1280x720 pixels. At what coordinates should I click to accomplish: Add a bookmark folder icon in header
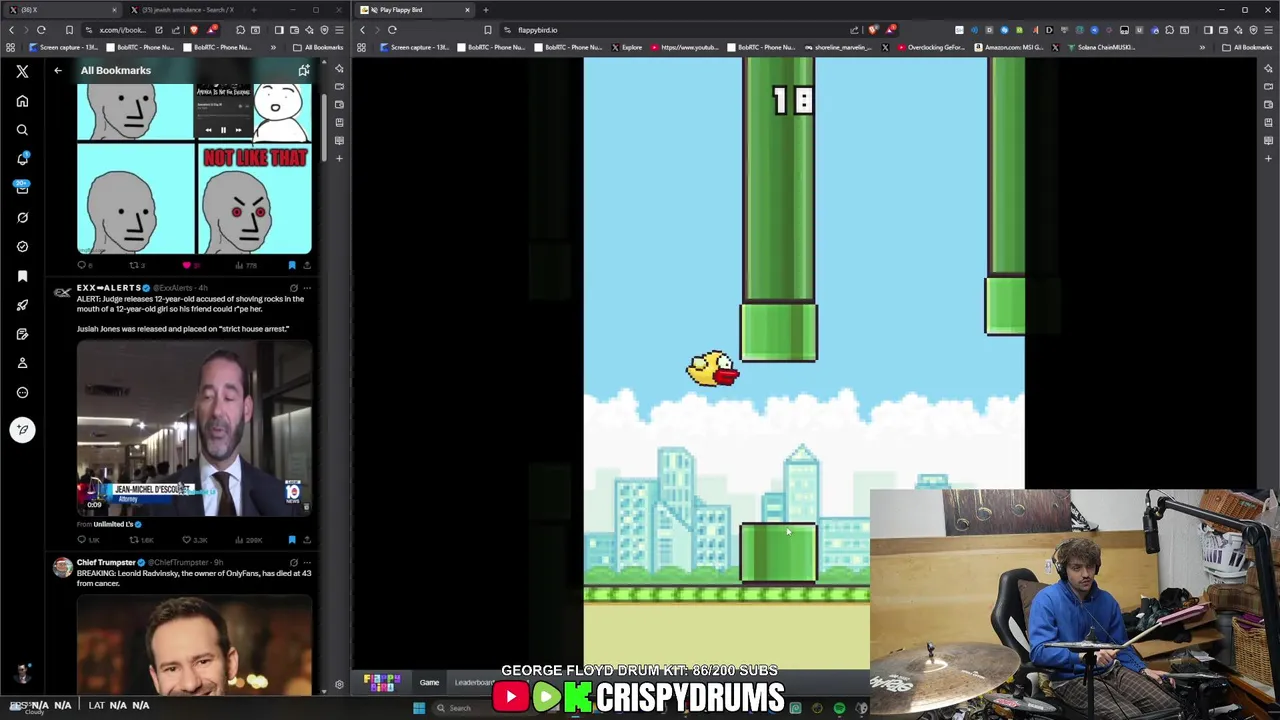click(x=304, y=70)
